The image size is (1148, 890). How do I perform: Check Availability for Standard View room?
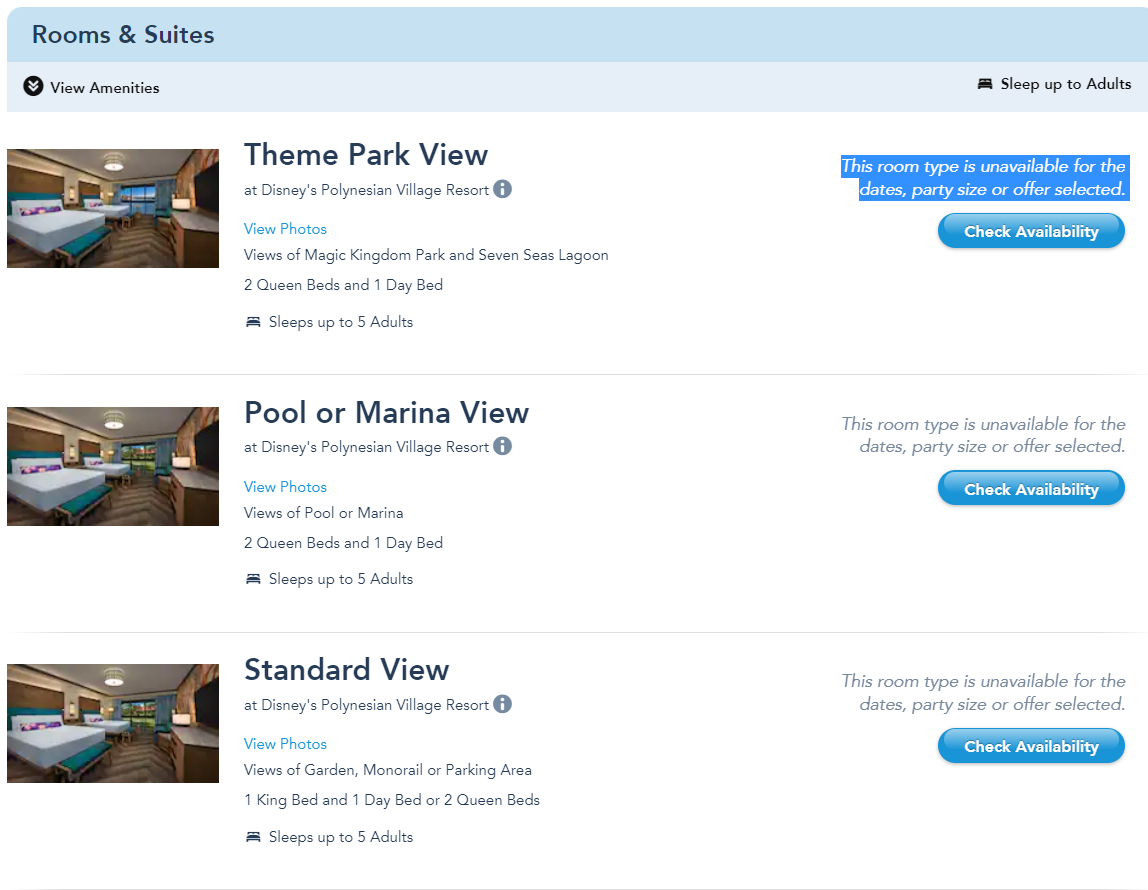[1031, 747]
